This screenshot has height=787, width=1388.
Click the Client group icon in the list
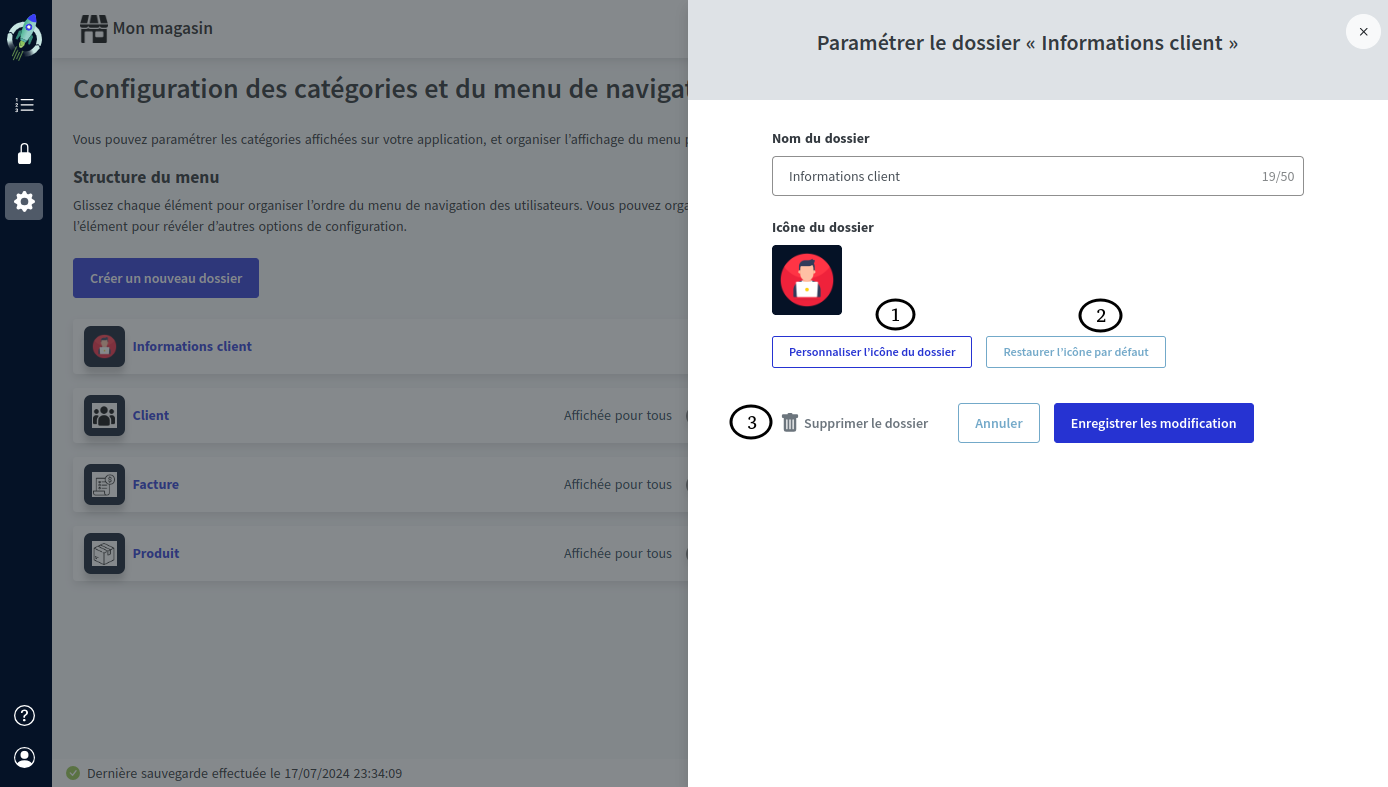(x=104, y=414)
